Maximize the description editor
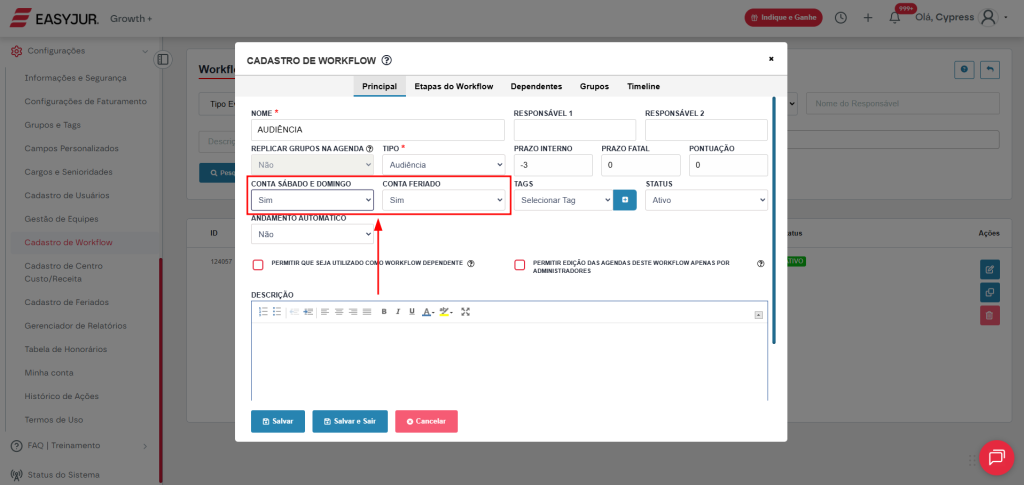The width and height of the screenshot is (1024, 485). 465,312
